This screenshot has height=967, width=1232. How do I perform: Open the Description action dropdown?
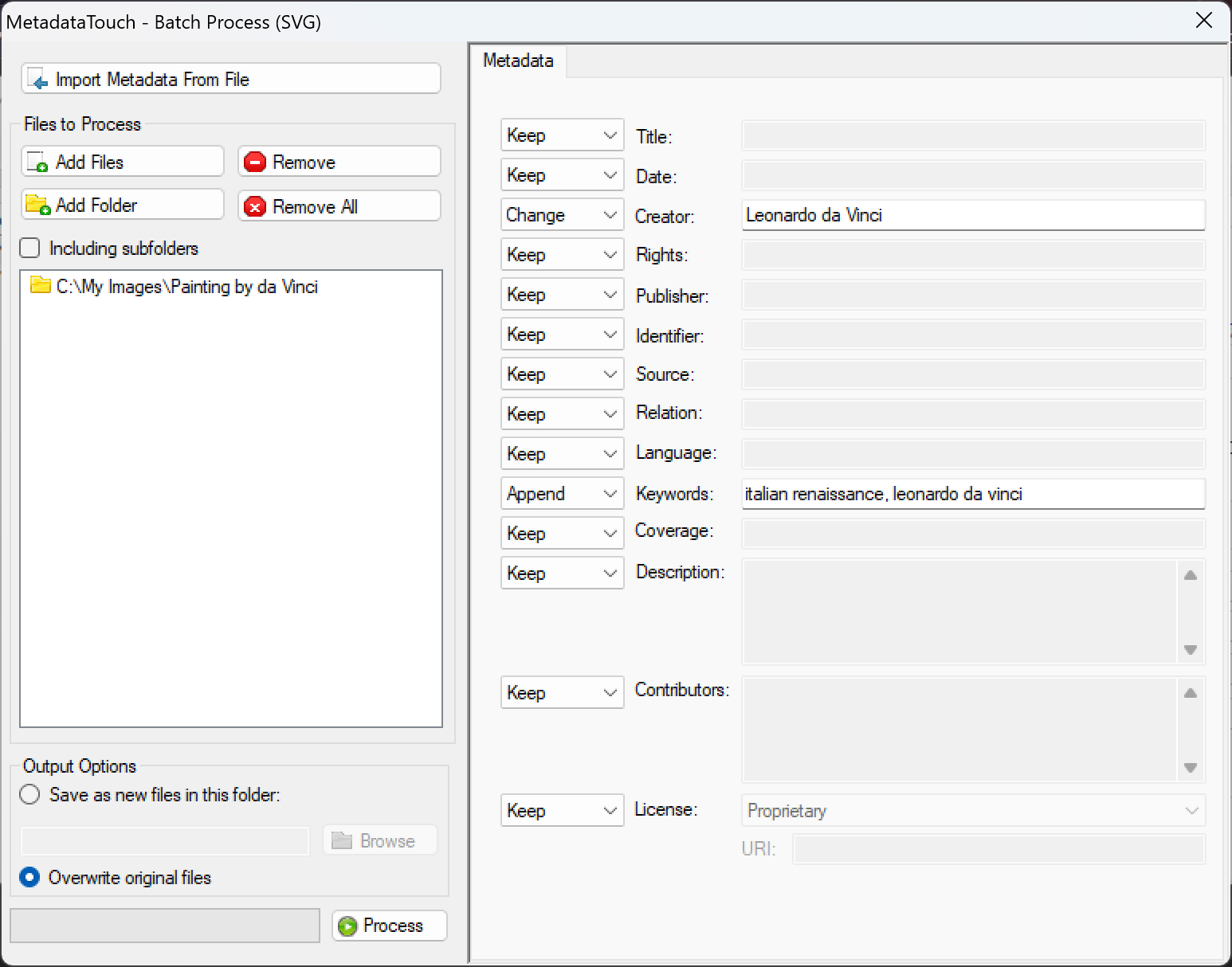[x=562, y=574]
